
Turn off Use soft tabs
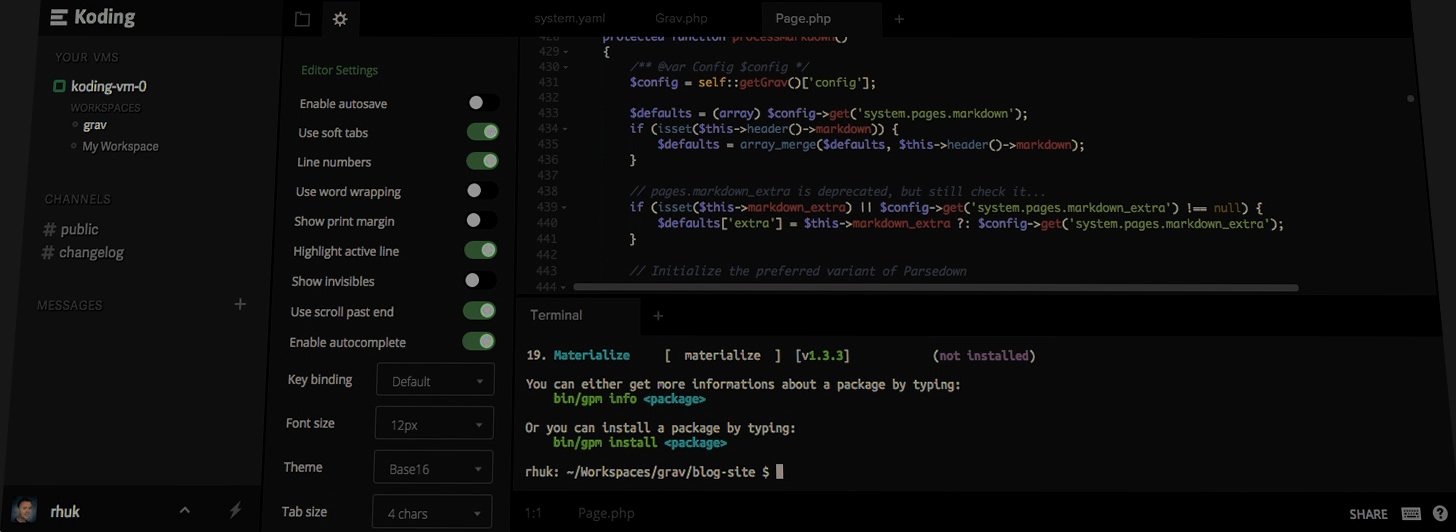click(x=482, y=131)
